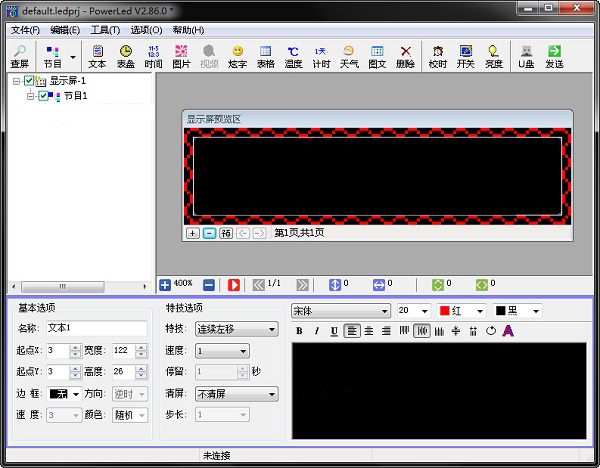Click the 删除 delete icon

(x=405, y=57)
